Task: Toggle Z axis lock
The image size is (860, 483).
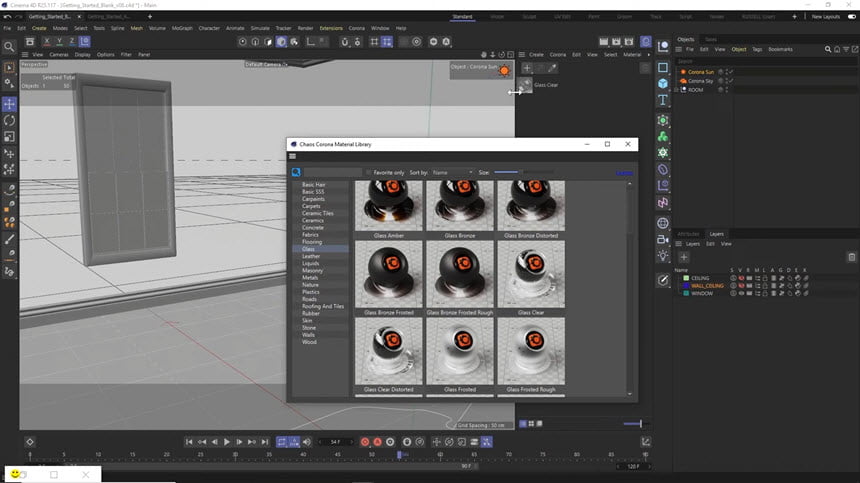Action: 72,42
